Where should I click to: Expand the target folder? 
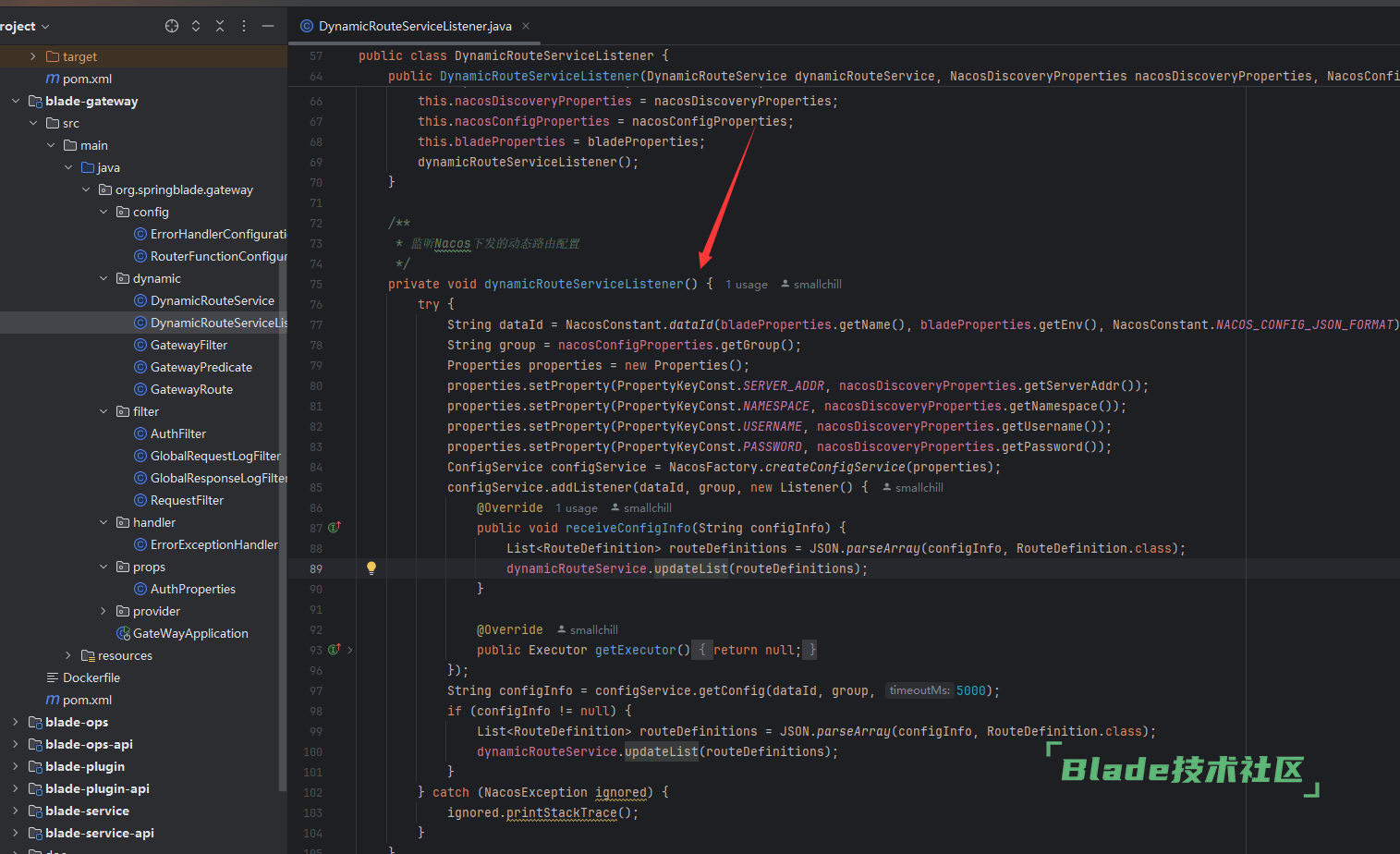coord(33,56)
